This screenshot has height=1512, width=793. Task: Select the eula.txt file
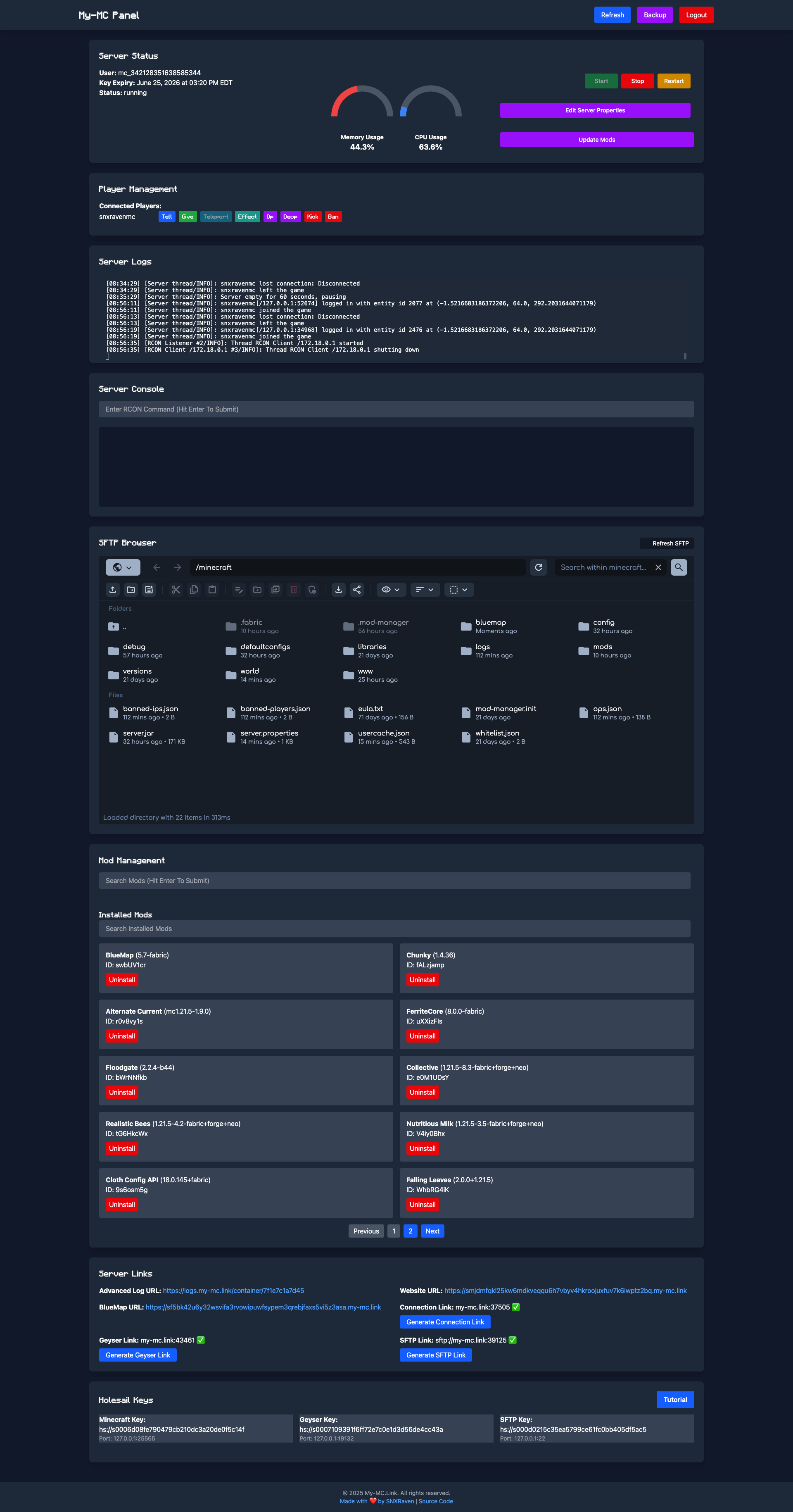pos(378,712)
